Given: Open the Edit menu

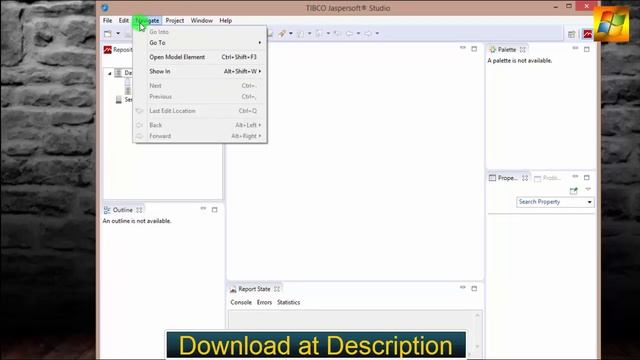Looking at the screenshot, I should tap(124, 20).
